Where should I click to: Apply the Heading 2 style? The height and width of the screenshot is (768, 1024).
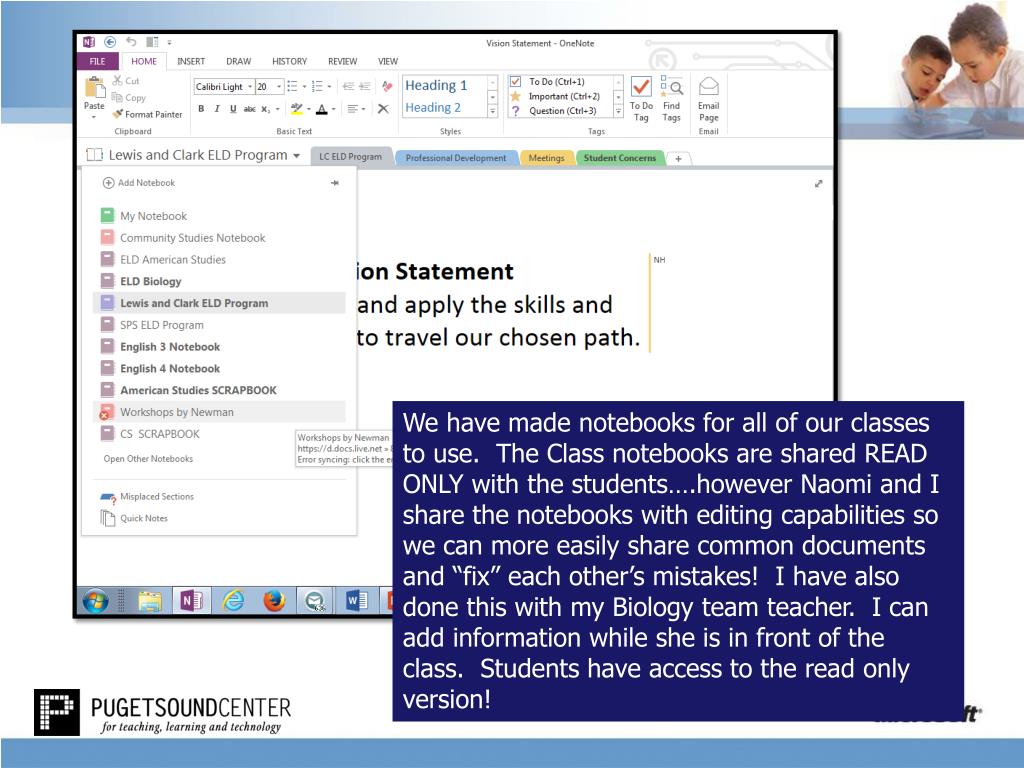(x=433, y=107)
